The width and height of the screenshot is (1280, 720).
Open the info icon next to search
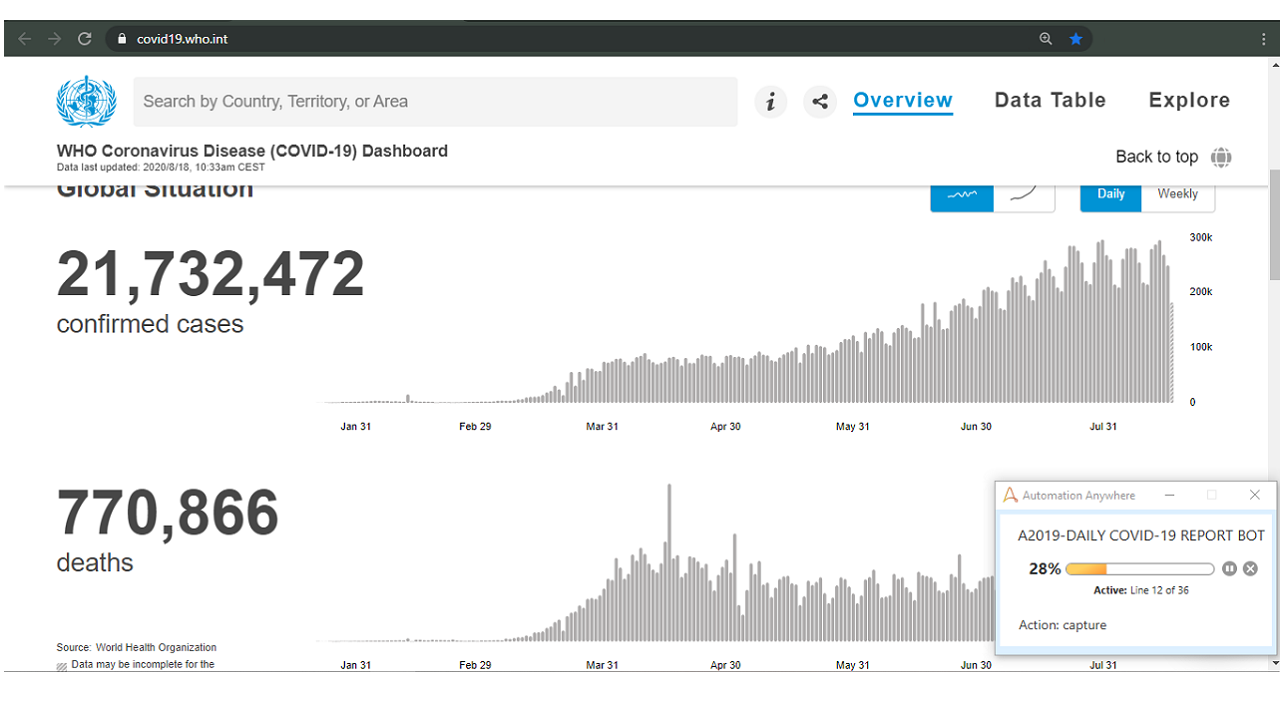pyautogui.click(x=770, y=101)
